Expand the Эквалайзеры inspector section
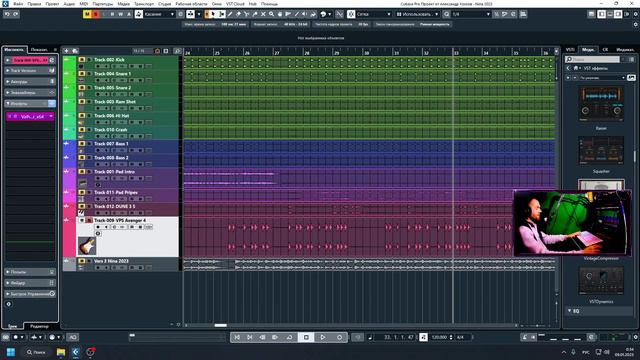 click(30, 93)
